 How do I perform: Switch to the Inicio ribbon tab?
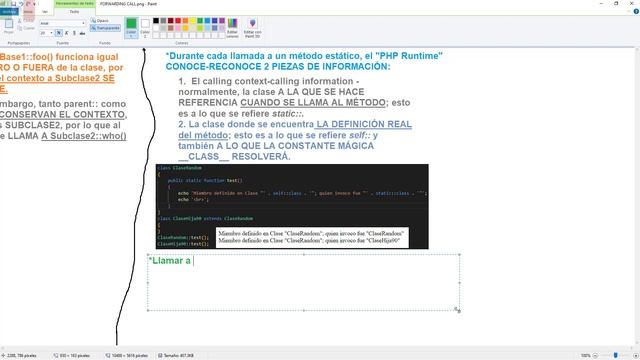28,11
